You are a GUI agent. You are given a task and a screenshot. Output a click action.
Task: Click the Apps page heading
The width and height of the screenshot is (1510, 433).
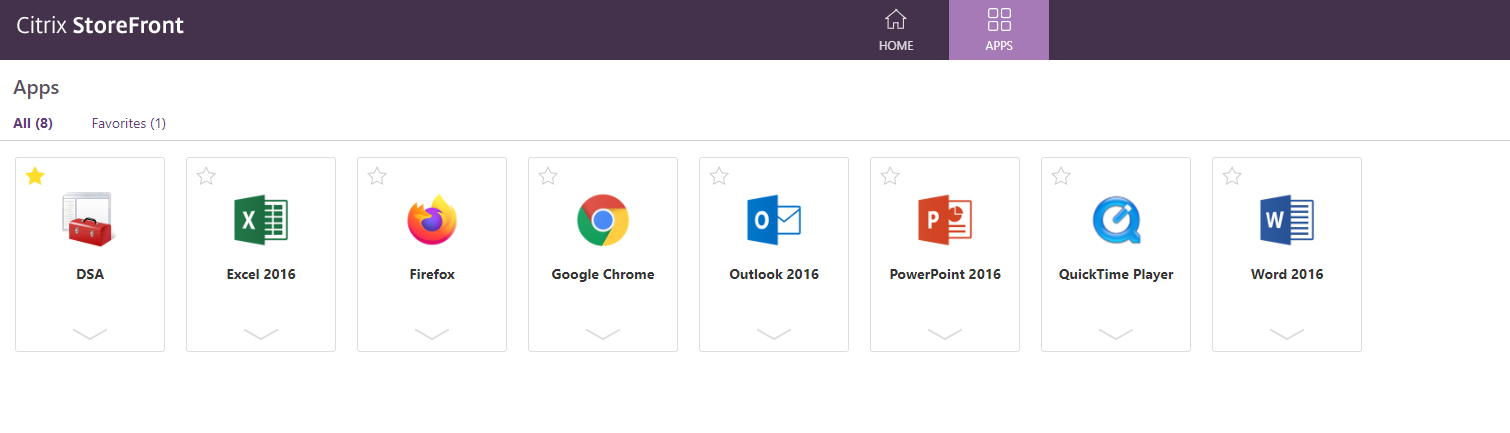[36, 88]
